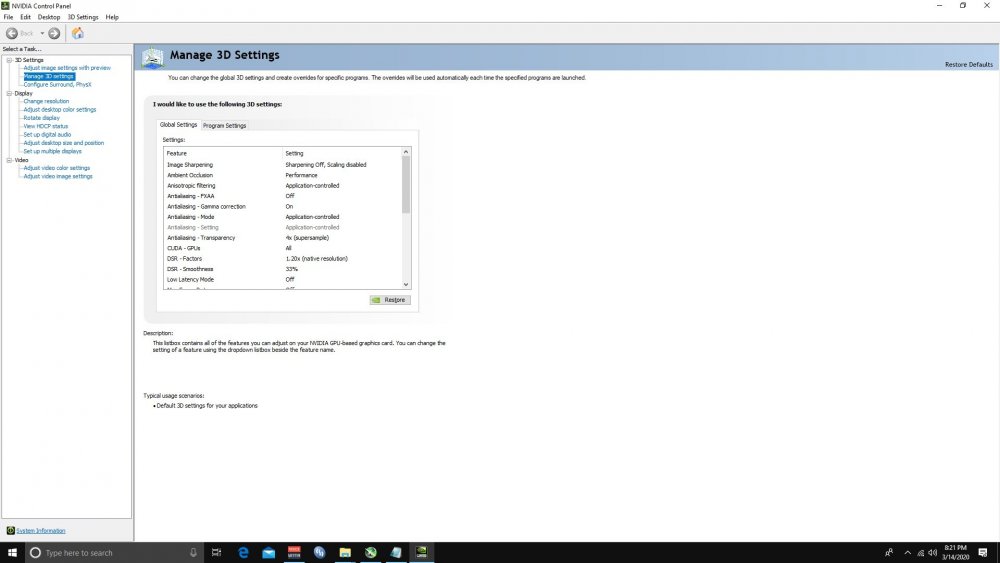Select the Antialiasing - FXAA setting value
Image resolution: width=1000 pixels, height=563 pixels.
[290, 196]
